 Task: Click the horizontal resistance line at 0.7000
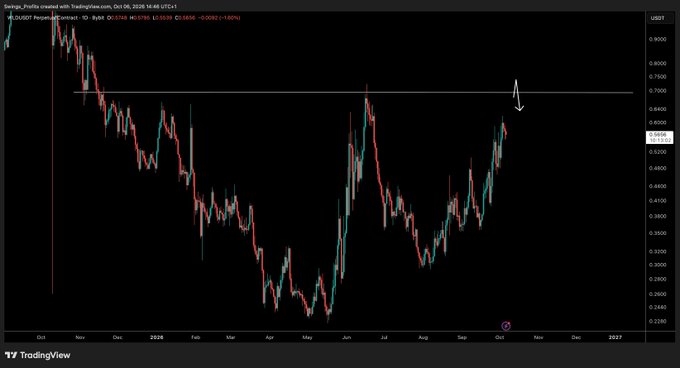(353, 92)
